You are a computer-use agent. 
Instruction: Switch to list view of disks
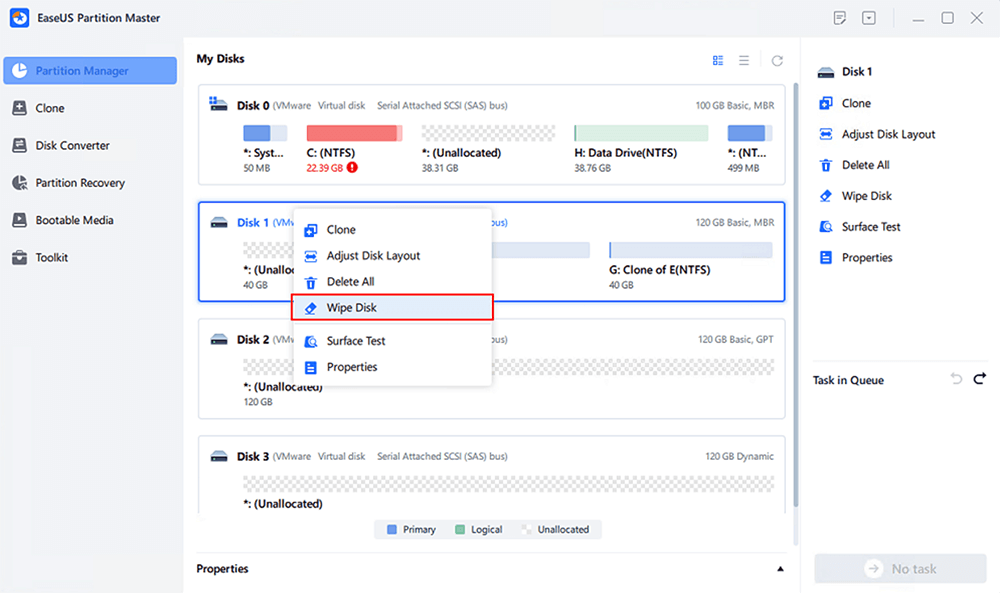744,59
